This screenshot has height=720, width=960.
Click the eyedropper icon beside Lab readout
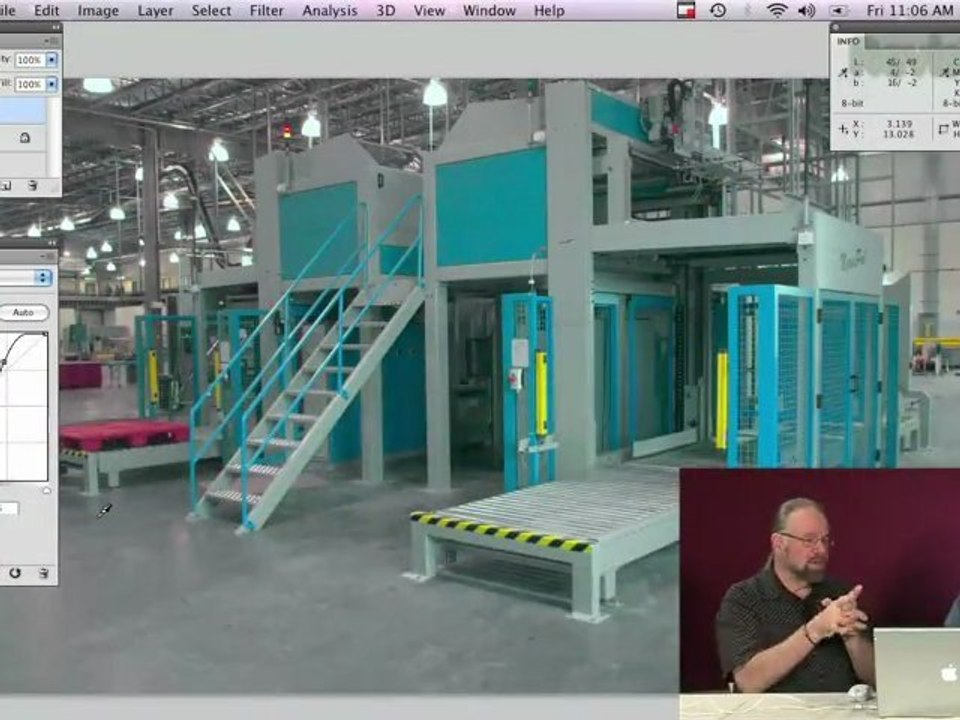click(843, 73)
